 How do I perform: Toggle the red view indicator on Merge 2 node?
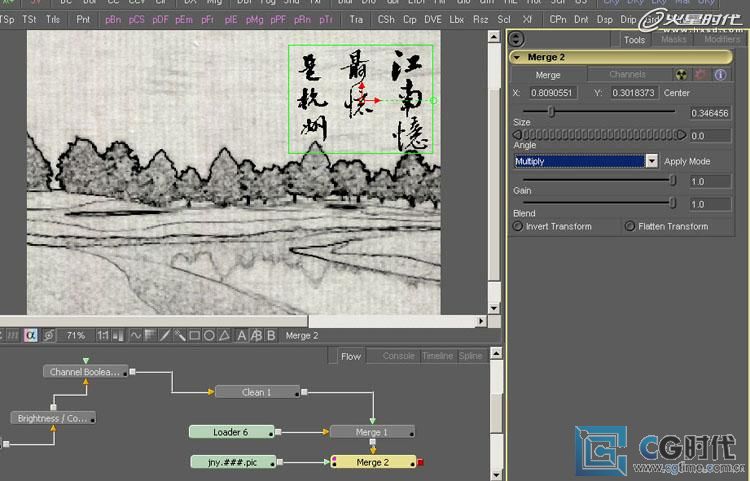[420, 462]
